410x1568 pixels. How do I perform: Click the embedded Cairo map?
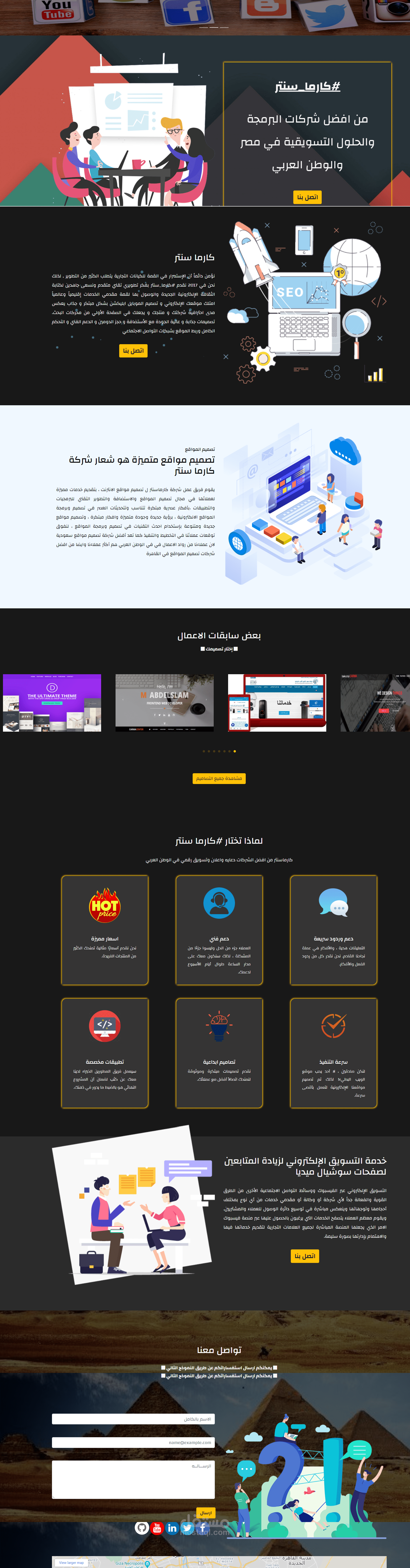tap(219, 1562)
